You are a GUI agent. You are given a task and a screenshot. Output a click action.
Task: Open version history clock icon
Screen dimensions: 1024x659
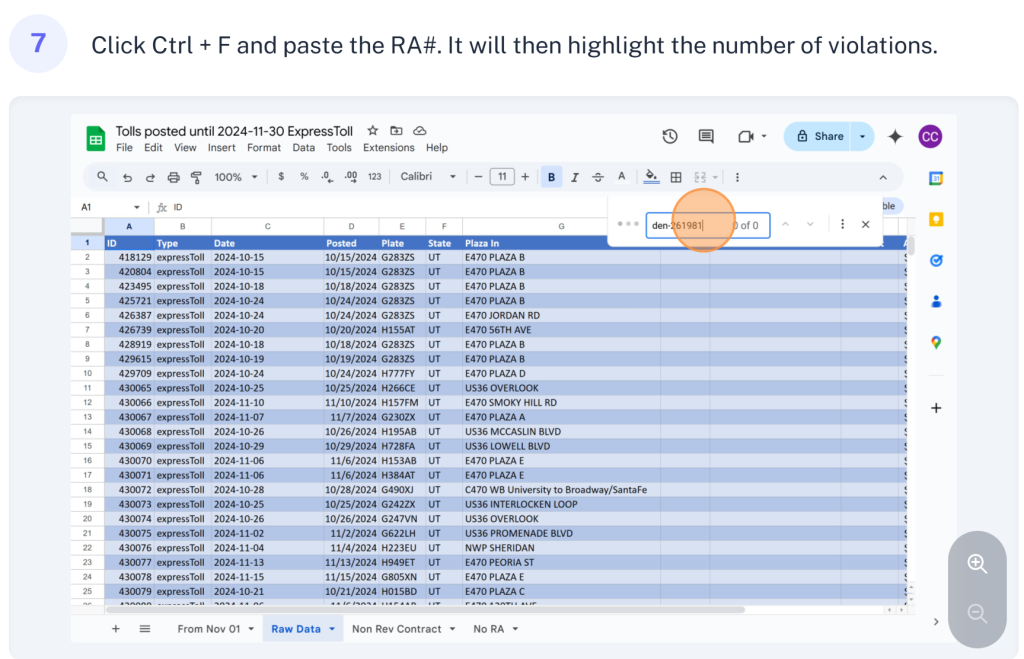pos(670,136)
